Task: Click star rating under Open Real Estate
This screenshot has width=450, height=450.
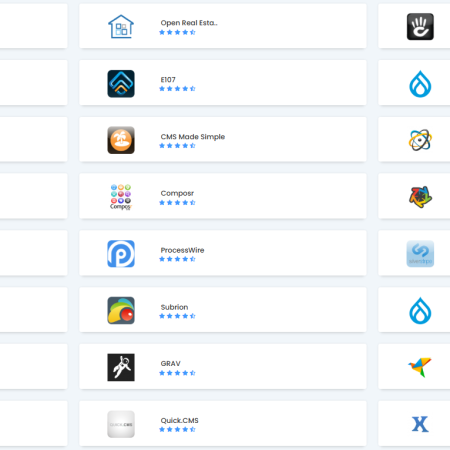Action: click(x=177, y=32)
